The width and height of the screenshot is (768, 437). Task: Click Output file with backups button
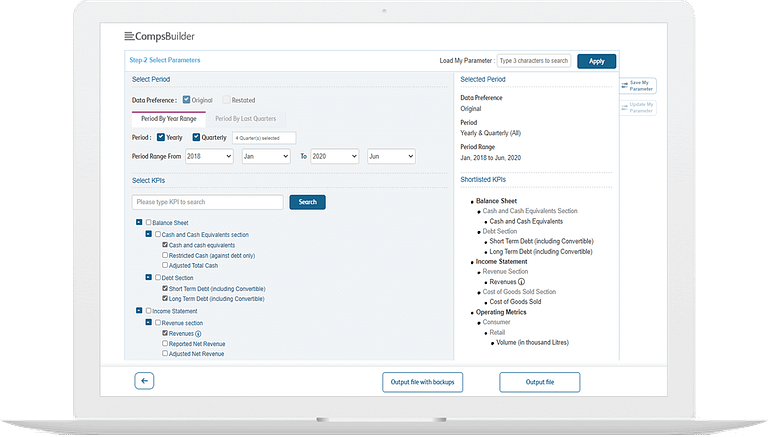(423, 382)
